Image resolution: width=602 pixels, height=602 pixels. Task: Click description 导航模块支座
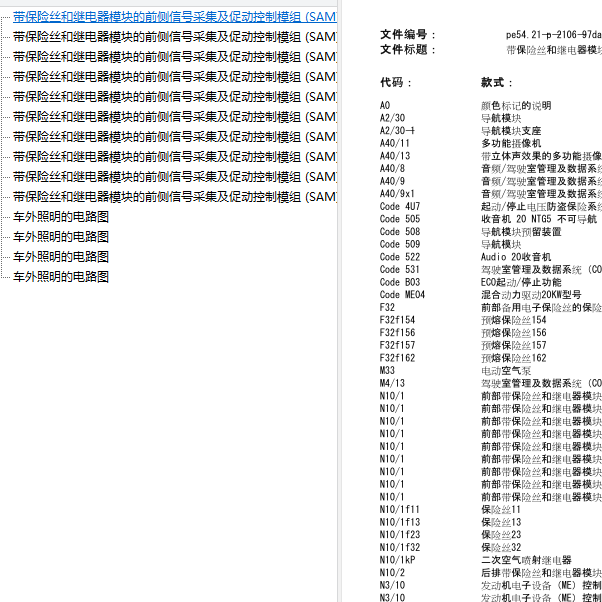[x=511, y=131]
